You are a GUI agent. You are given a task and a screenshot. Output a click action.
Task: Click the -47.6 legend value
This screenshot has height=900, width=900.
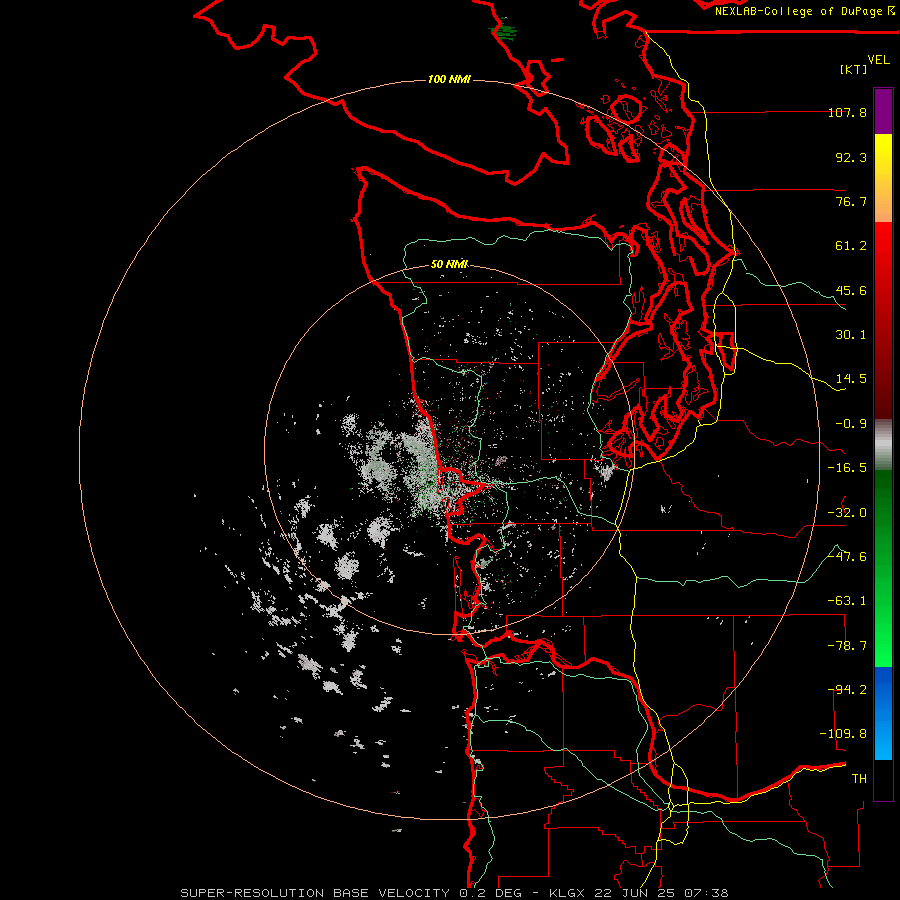847,557
